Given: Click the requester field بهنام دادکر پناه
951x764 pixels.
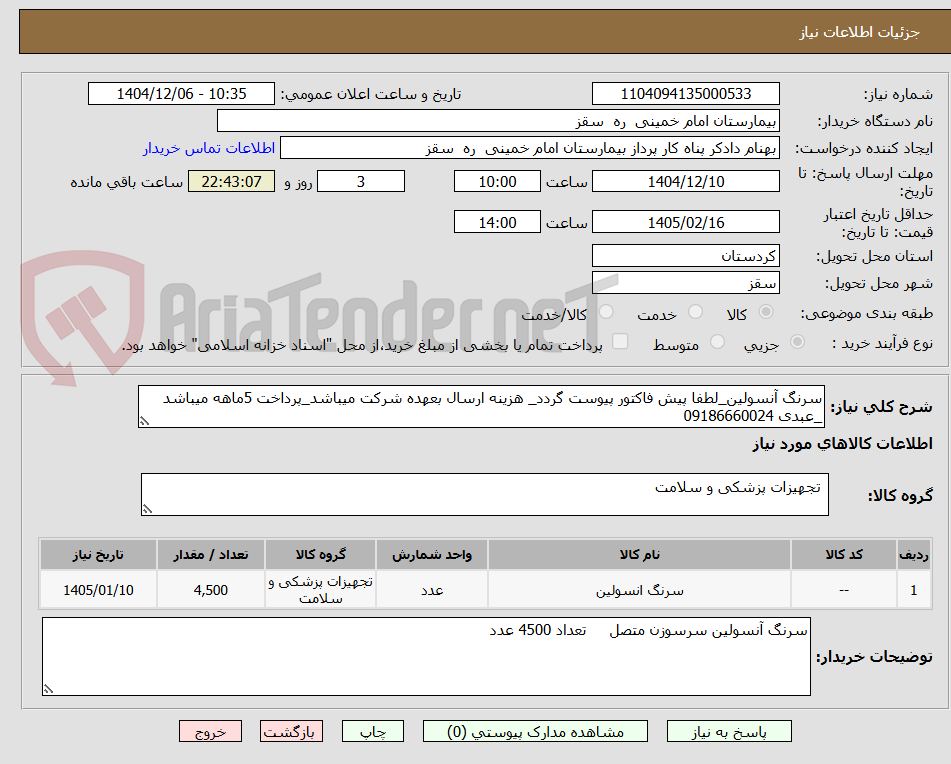Looking at the screenshot, I should [529, 149].
